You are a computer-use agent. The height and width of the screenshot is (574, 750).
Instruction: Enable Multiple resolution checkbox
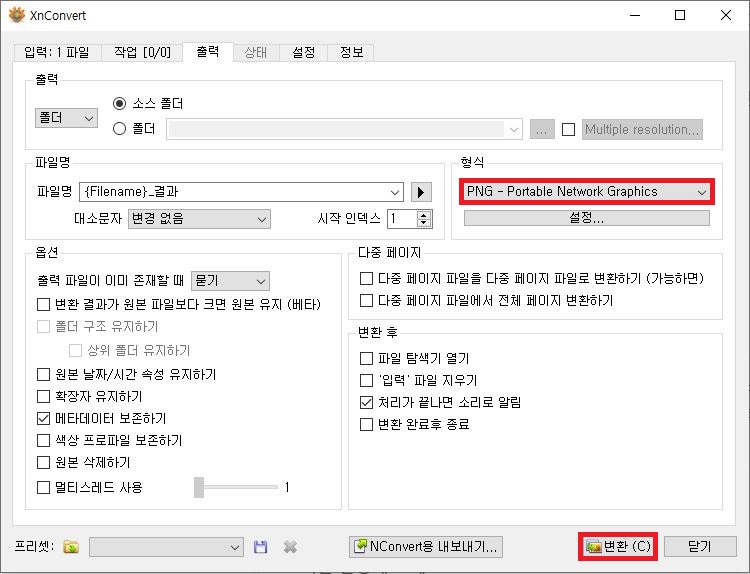[x=568, y=129]
